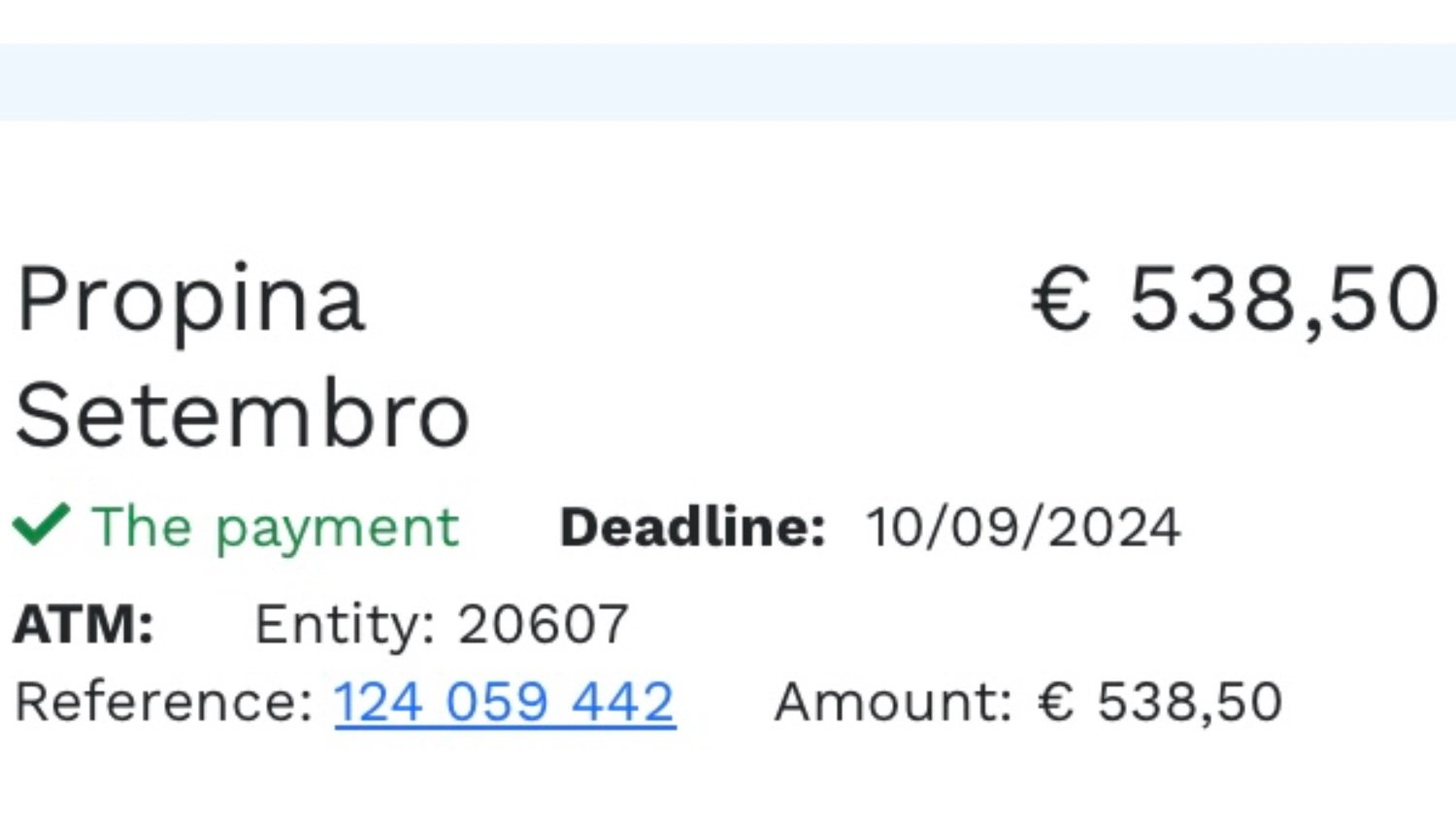
Task: Click the bold "Deadline:" label
Action: (692, 528)
